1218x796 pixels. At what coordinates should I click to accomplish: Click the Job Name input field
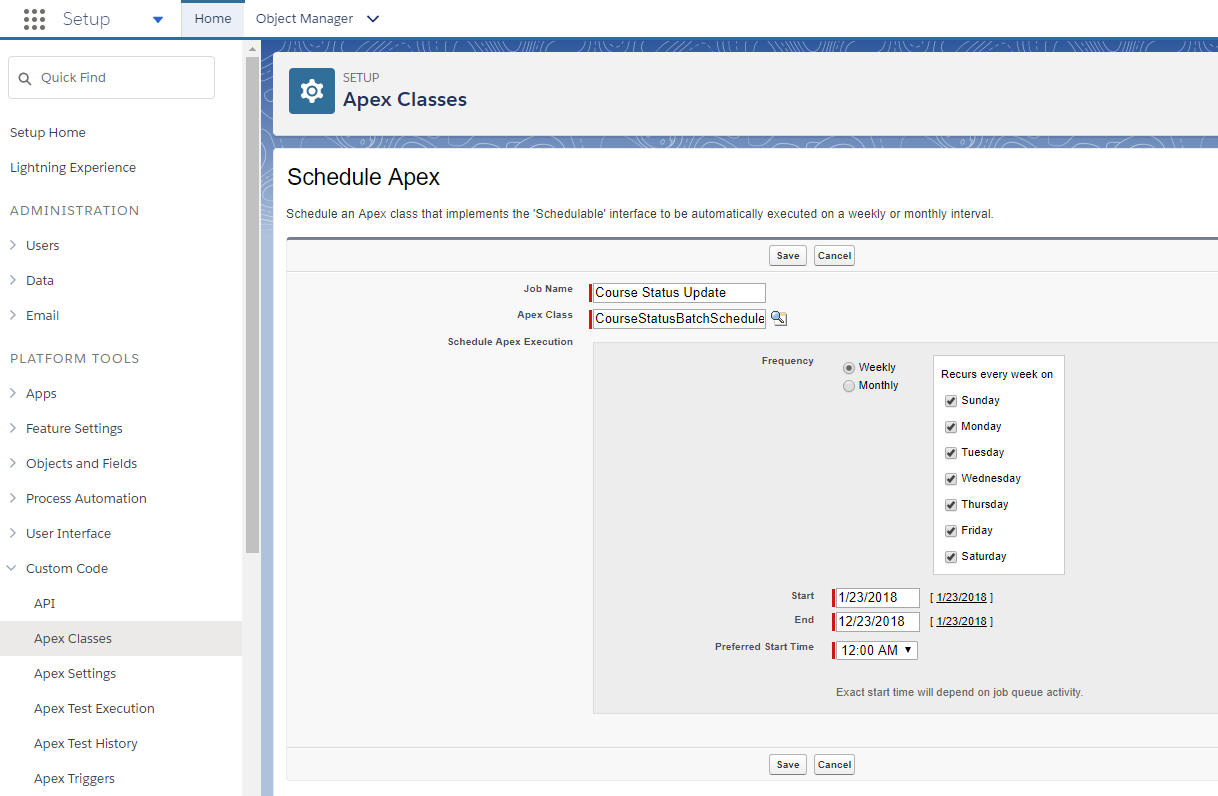click(679, 293)
